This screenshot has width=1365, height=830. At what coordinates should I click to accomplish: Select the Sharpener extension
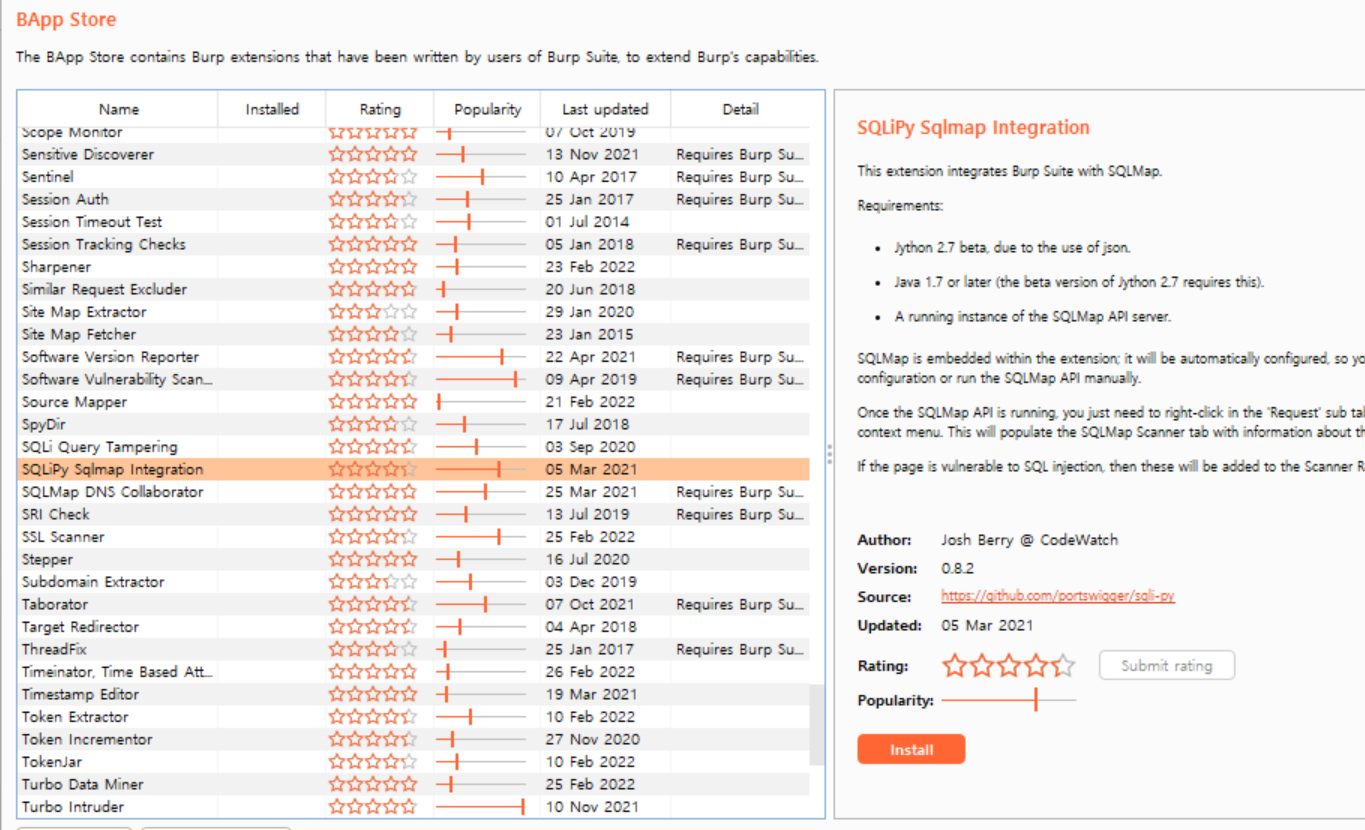pyautogui.click(x=414, y=266)
